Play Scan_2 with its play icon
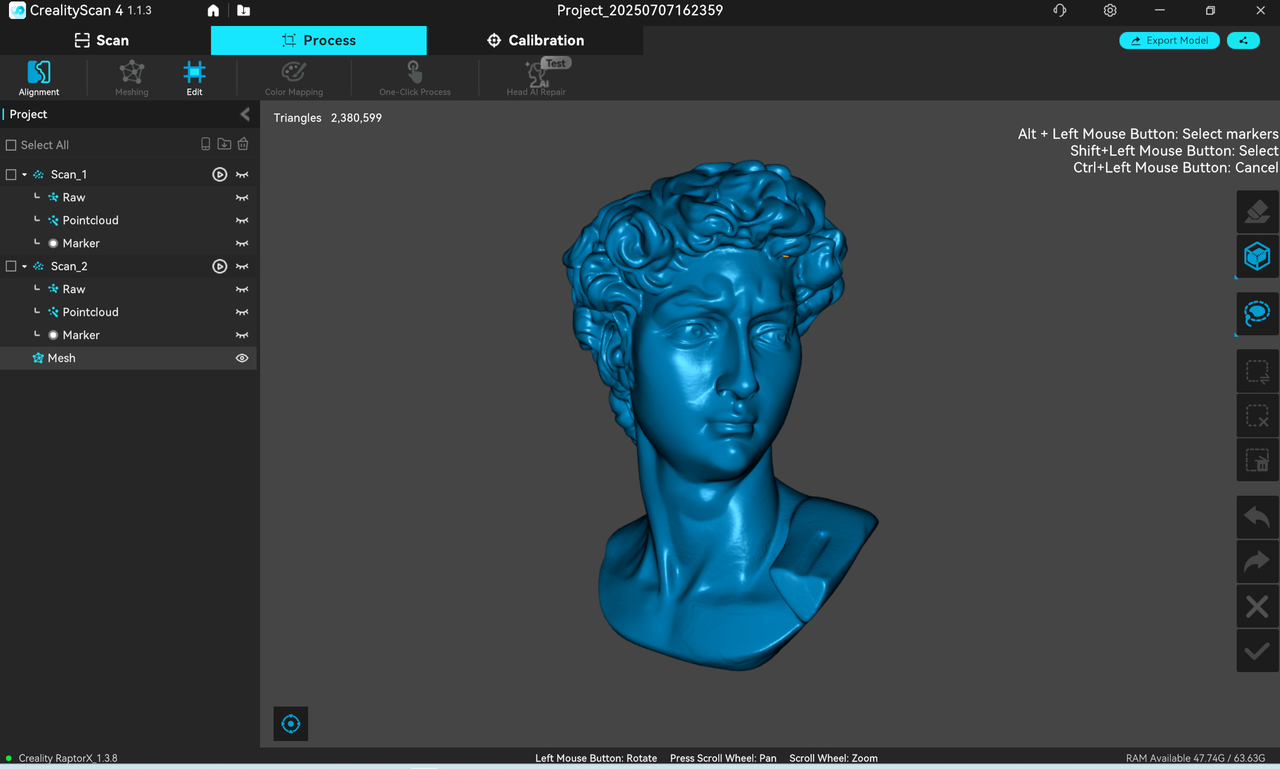The image size is (1280, 769). click(220, 266)
